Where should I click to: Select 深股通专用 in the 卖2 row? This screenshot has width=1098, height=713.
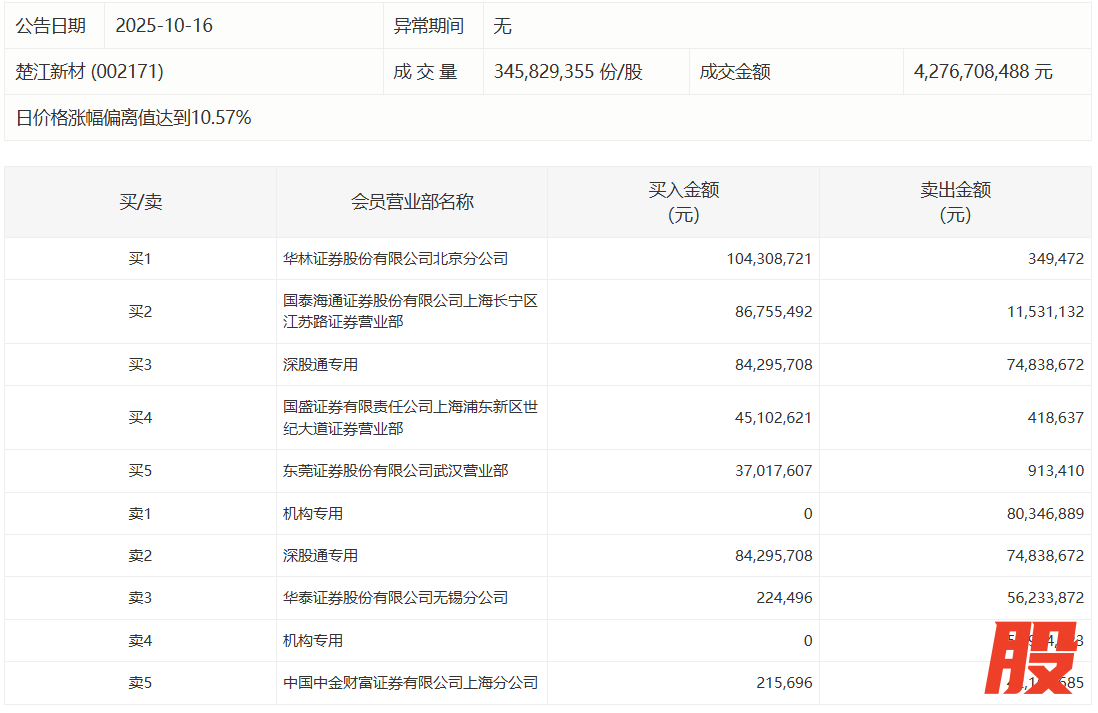(x=320, y=556)
